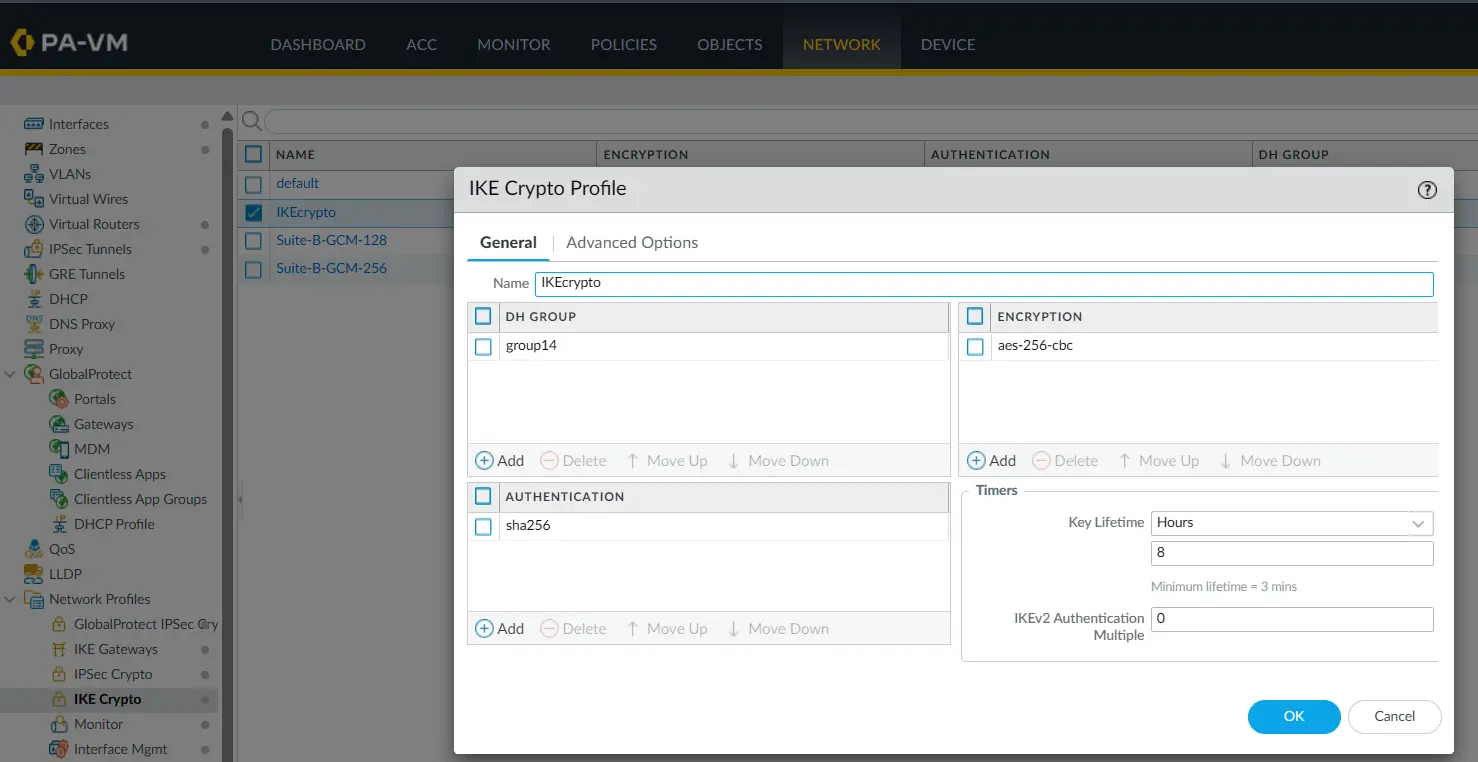The width and height of the screenshot is (1478, 762).
Task: Click the Proxy sidebar icon
Action: point(34,349)
